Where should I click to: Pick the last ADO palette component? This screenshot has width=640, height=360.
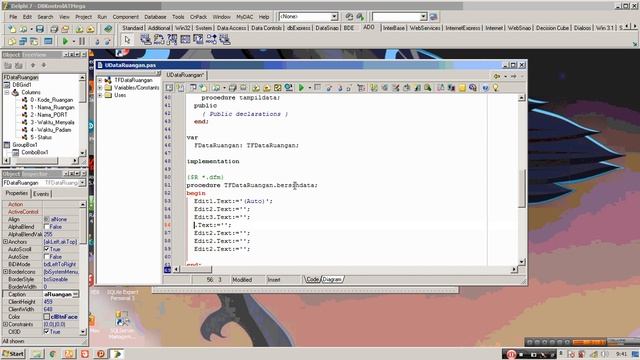[x=224, y=40]
